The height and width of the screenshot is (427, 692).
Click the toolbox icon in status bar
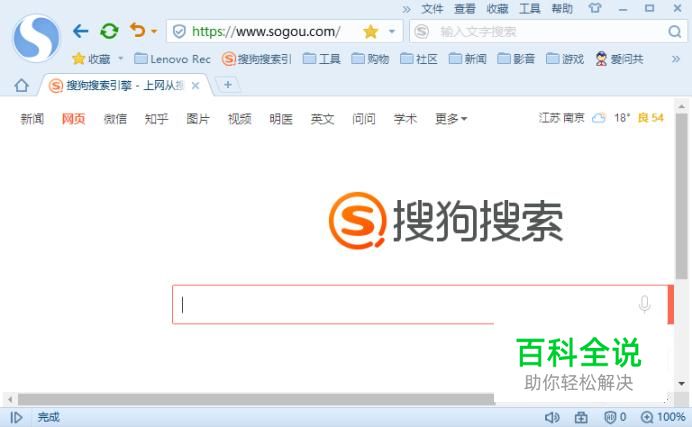coord(581,417)
